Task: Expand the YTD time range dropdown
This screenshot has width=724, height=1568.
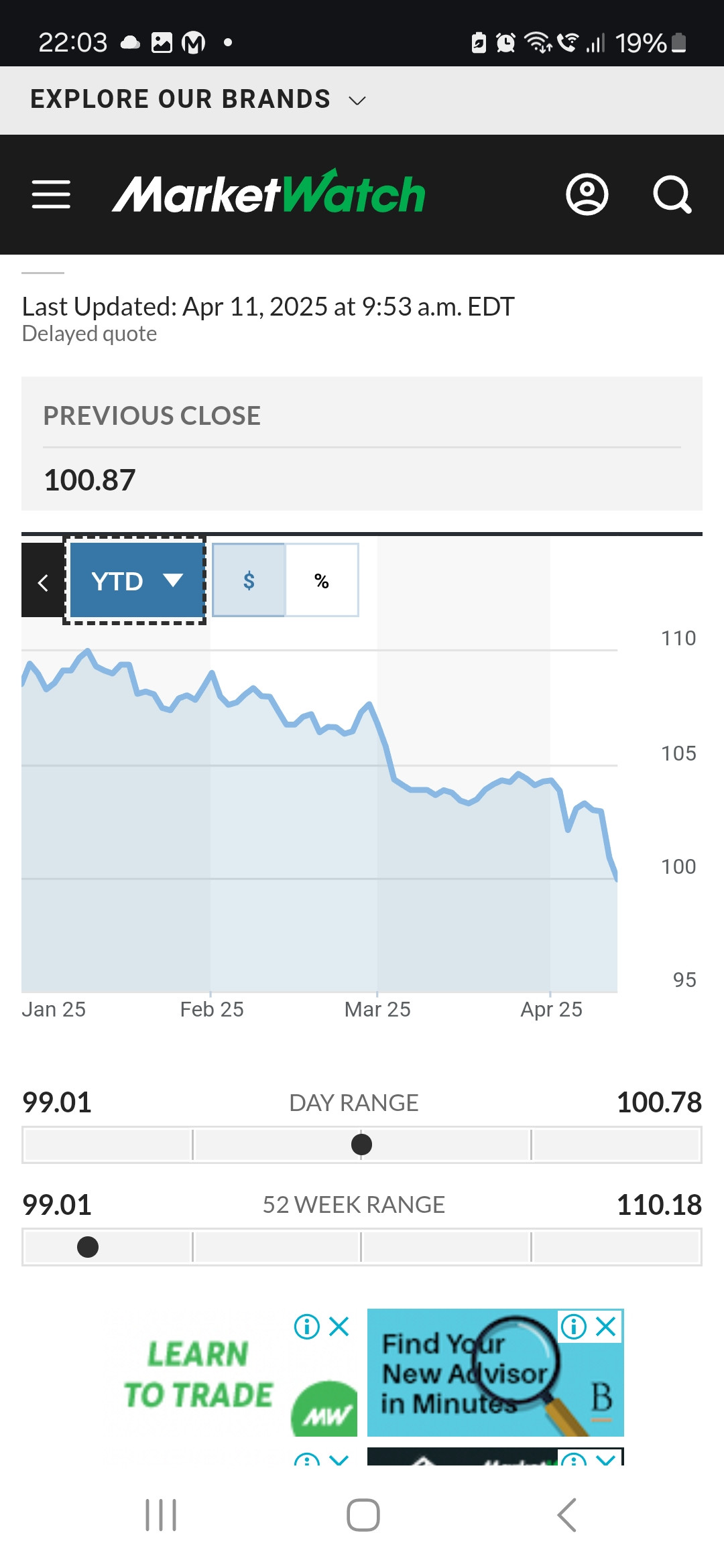Action: 136,580
